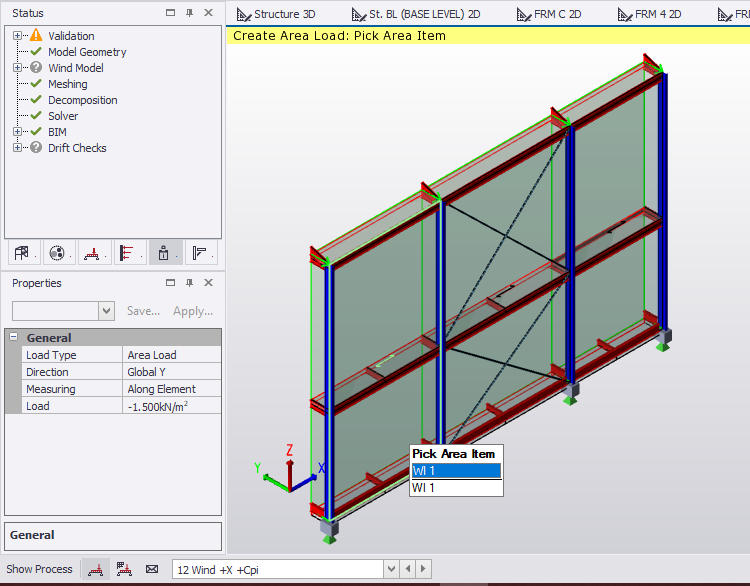Expand the Drift Checks tree node
The width and height of the screenshot is (750, 586).
coord(17,147)
